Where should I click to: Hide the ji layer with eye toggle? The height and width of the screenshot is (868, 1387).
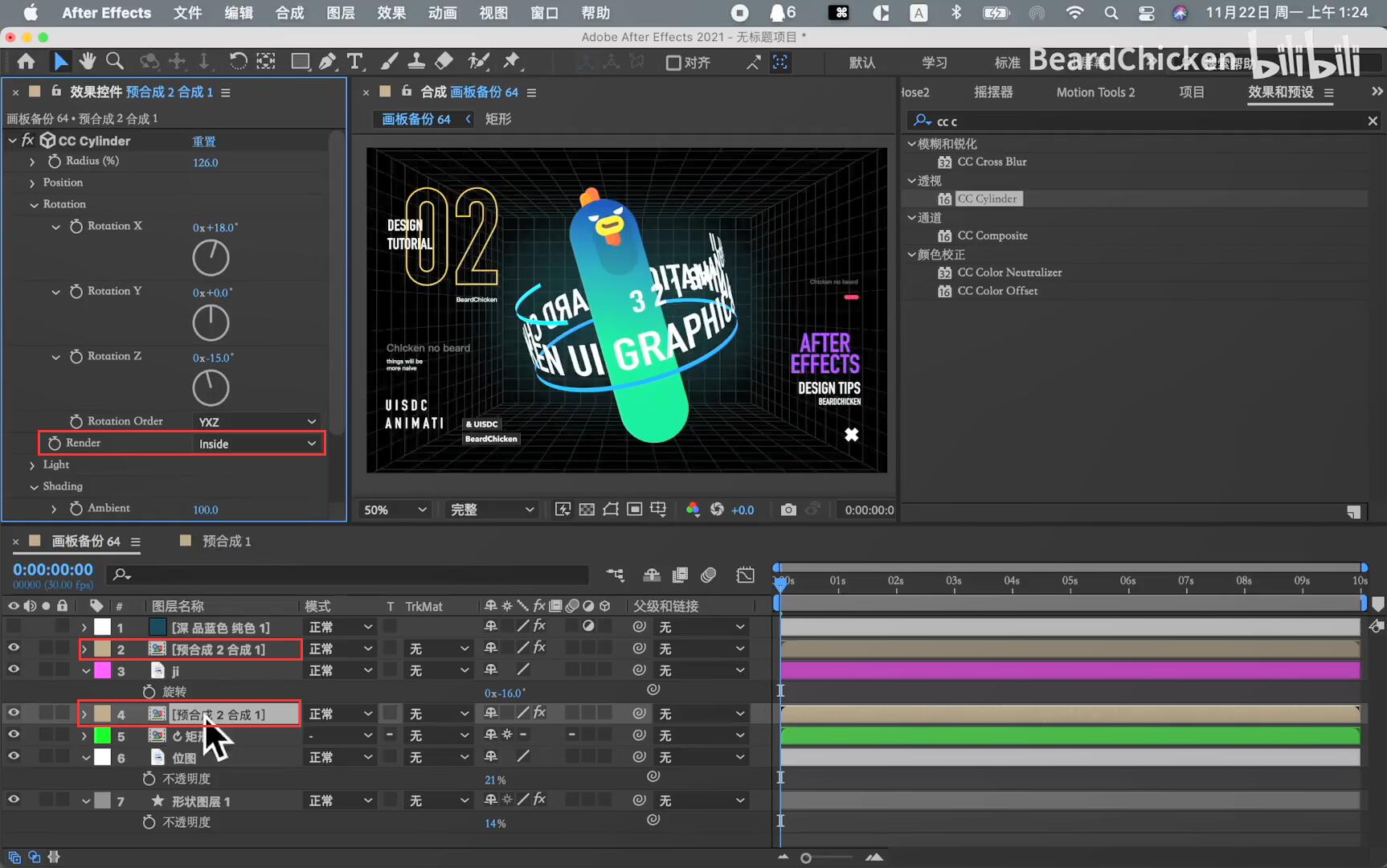coord(14,669)
